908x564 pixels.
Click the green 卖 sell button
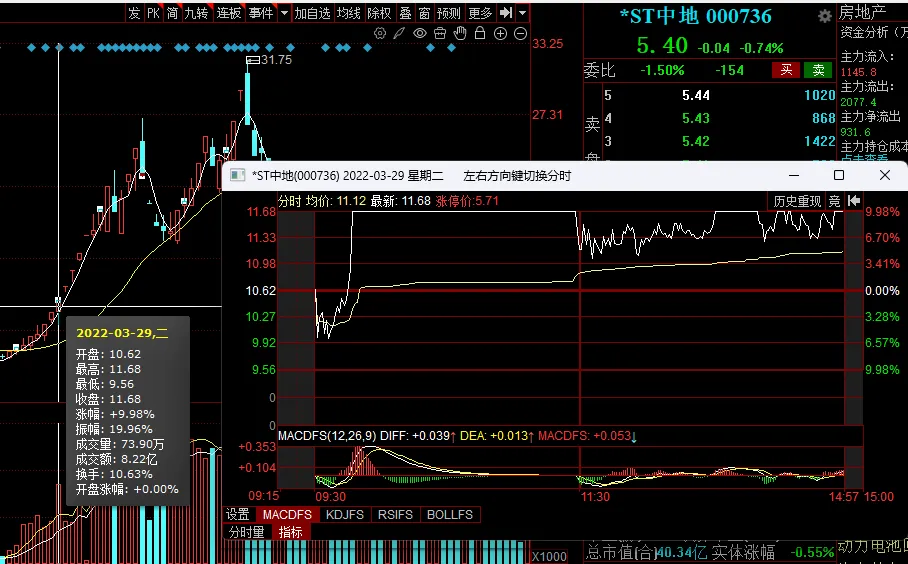tap(818, 70)
